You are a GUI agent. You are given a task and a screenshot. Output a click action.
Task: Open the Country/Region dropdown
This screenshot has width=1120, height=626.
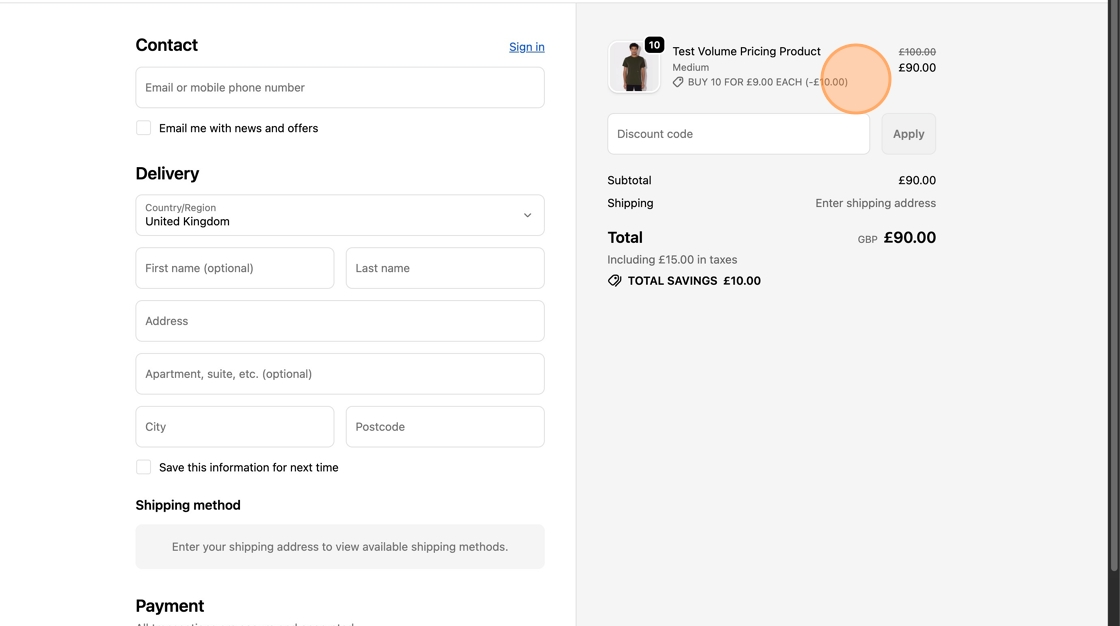tap(339, 215)
